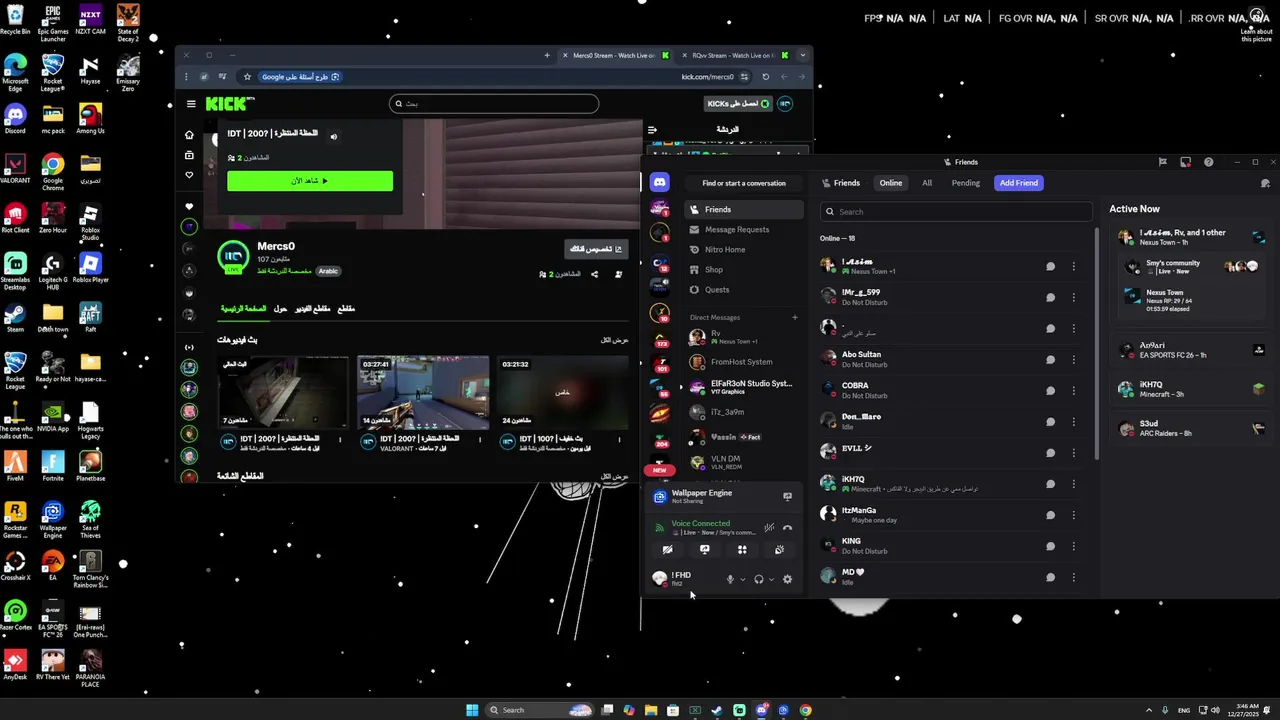
Task: Open Kick channel 'حول' about tab
Action: tap(280, 309)
